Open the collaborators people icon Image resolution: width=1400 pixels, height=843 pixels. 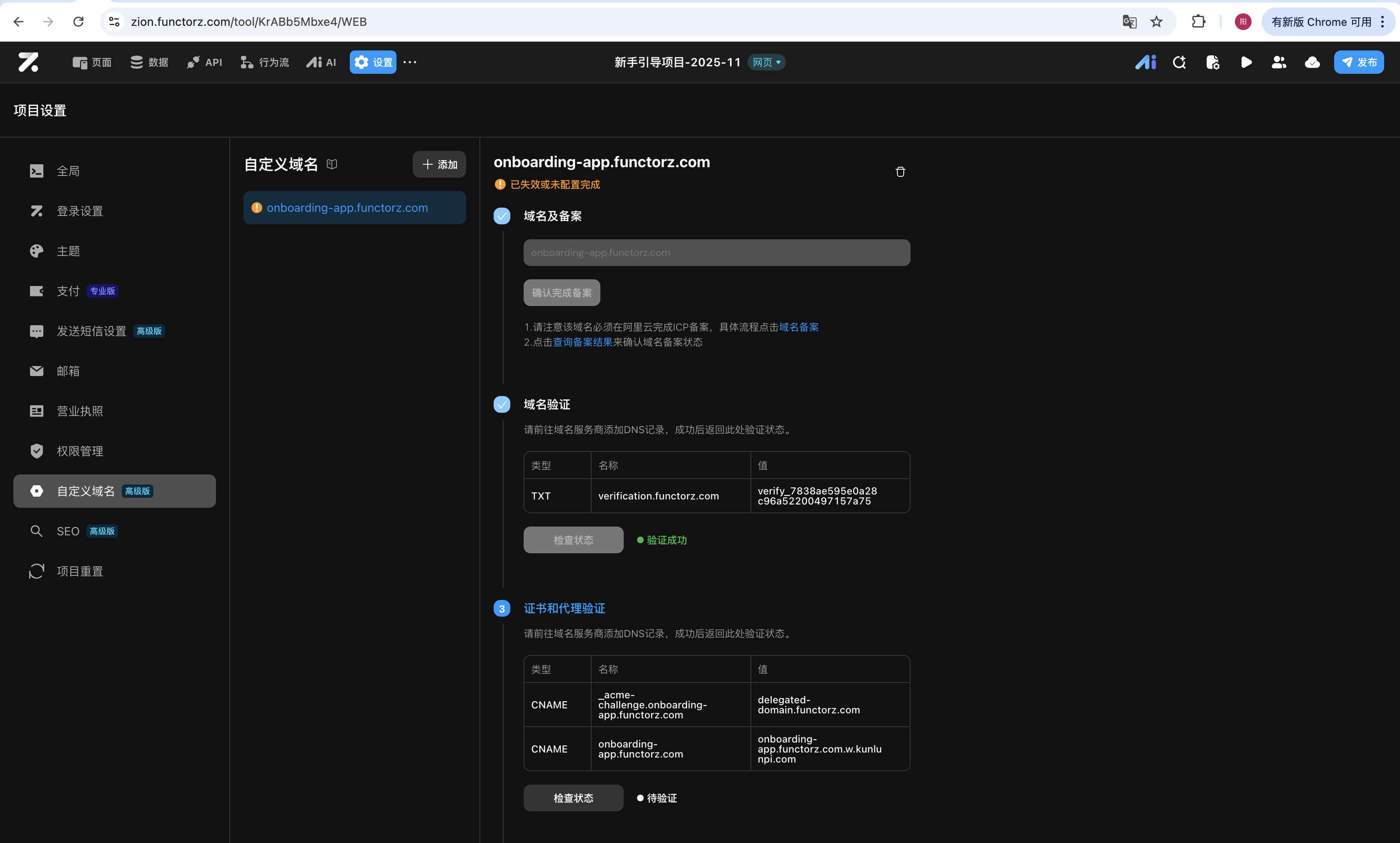pyautogui.click(x=1279, y=63)
